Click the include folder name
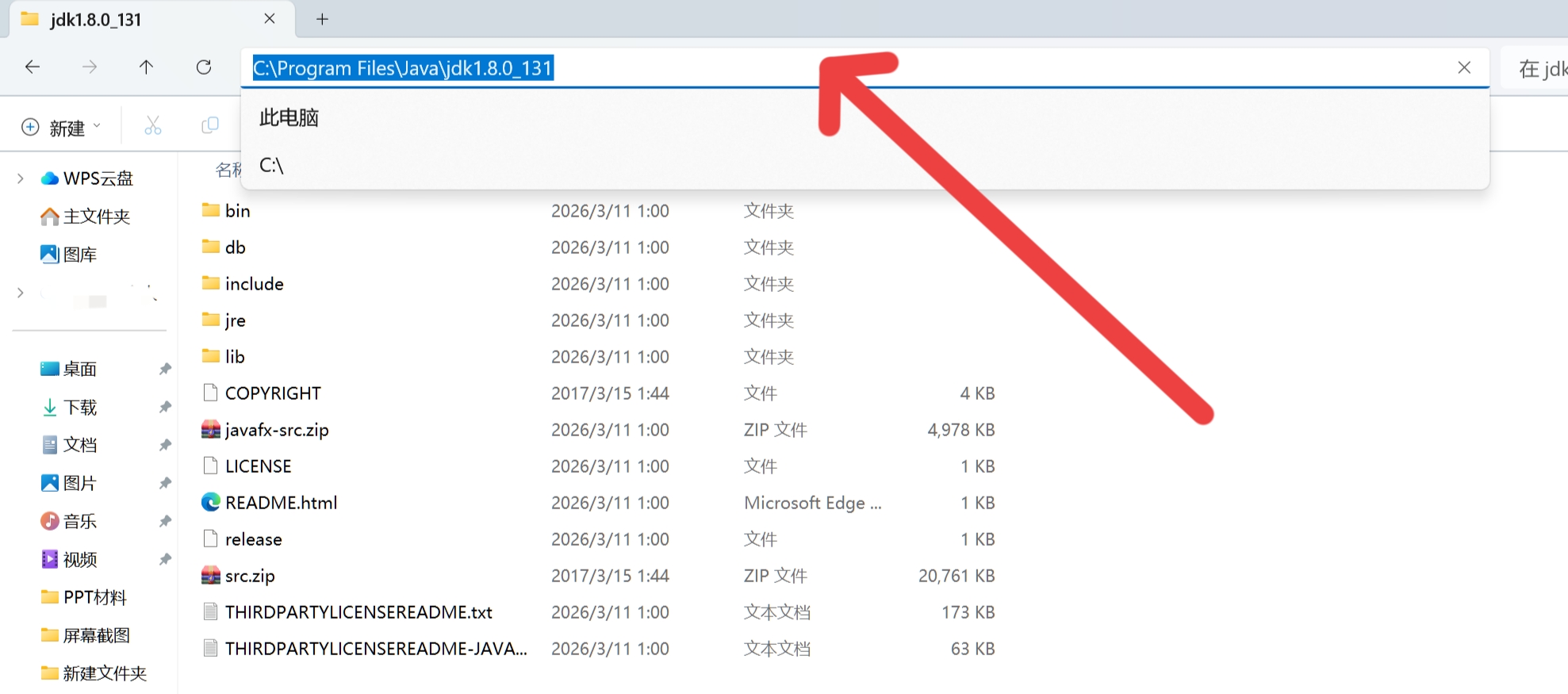1568x694 pixels. click(x=255, y=284)
